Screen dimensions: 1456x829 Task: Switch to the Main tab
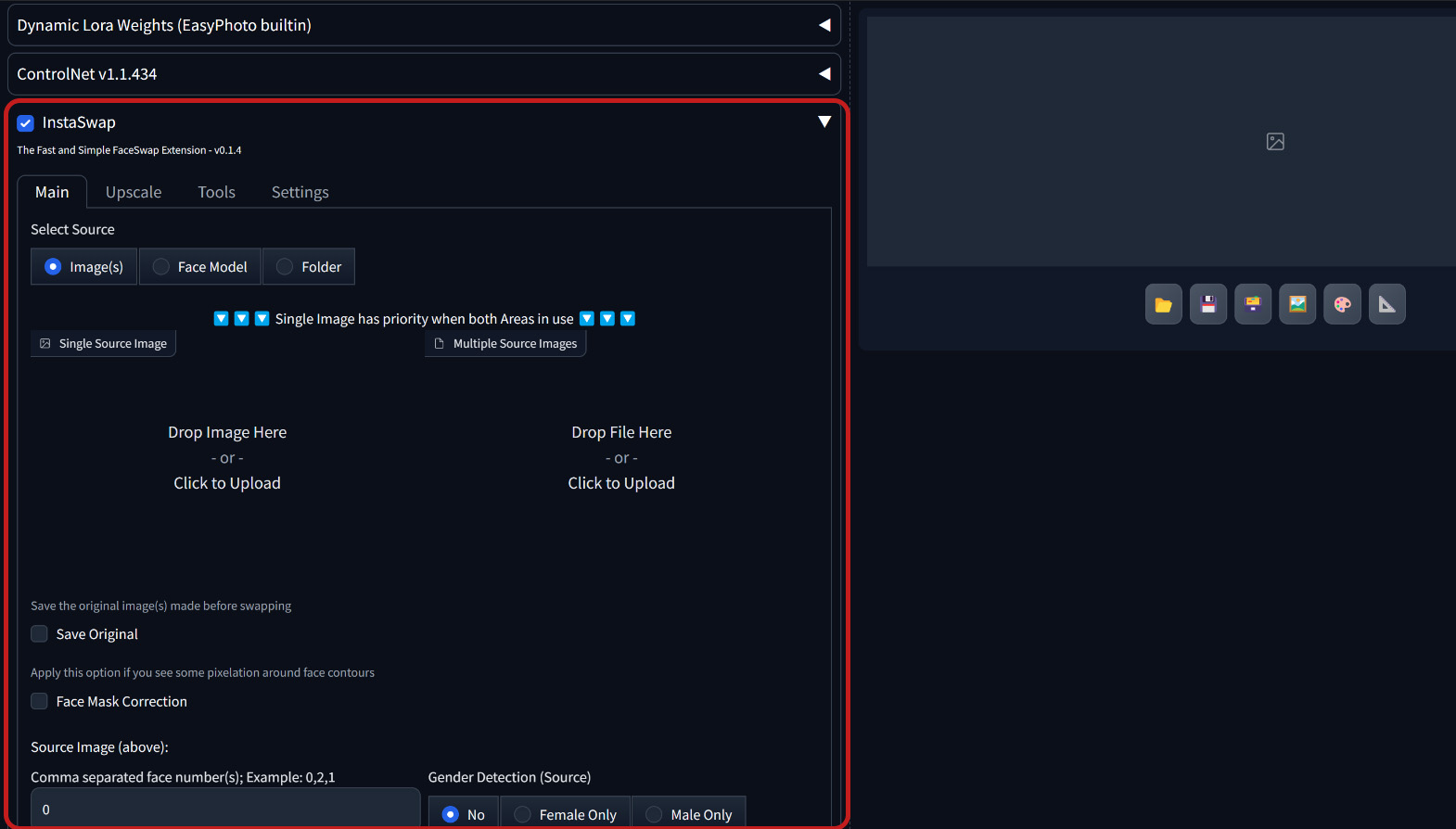pyautogui.click(x=52, y=192)
